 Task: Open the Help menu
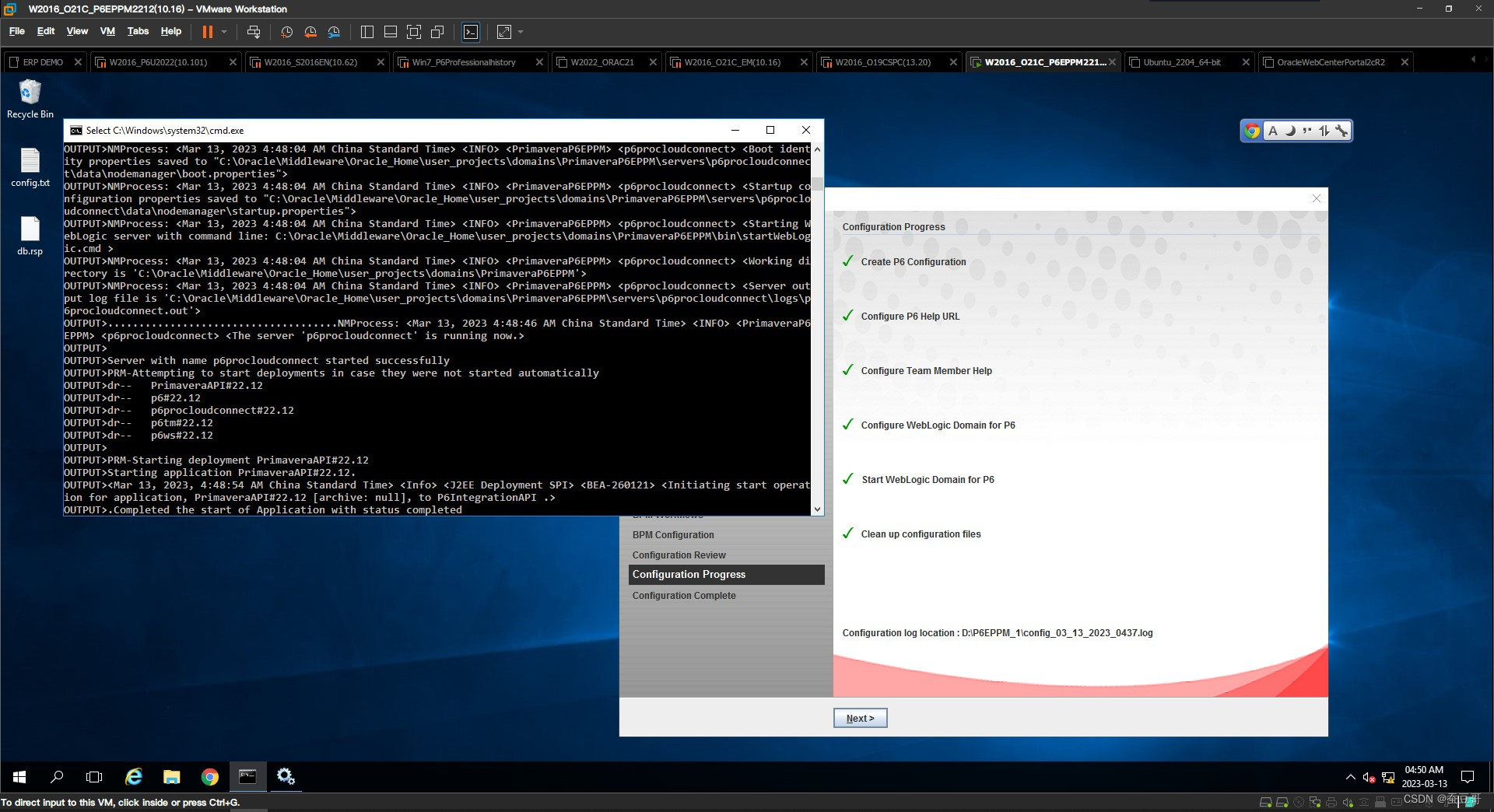171,31
